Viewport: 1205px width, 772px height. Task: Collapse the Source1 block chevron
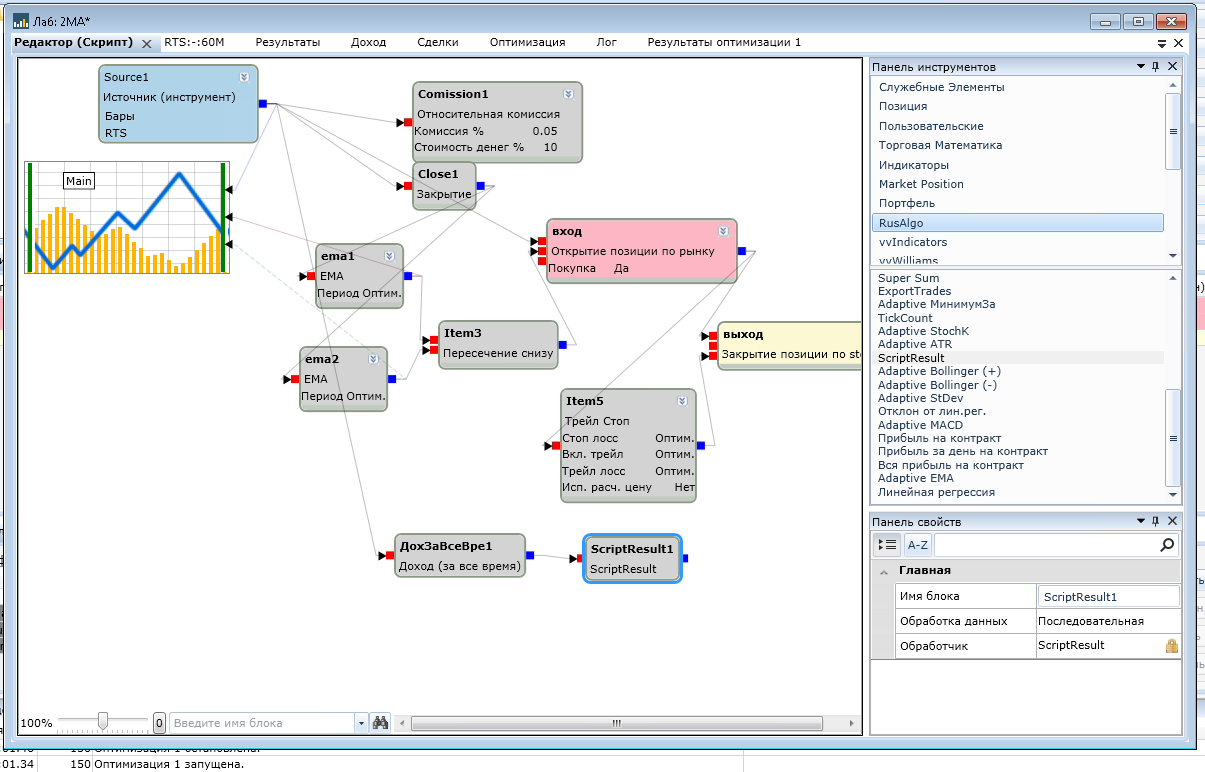point(244,77)
